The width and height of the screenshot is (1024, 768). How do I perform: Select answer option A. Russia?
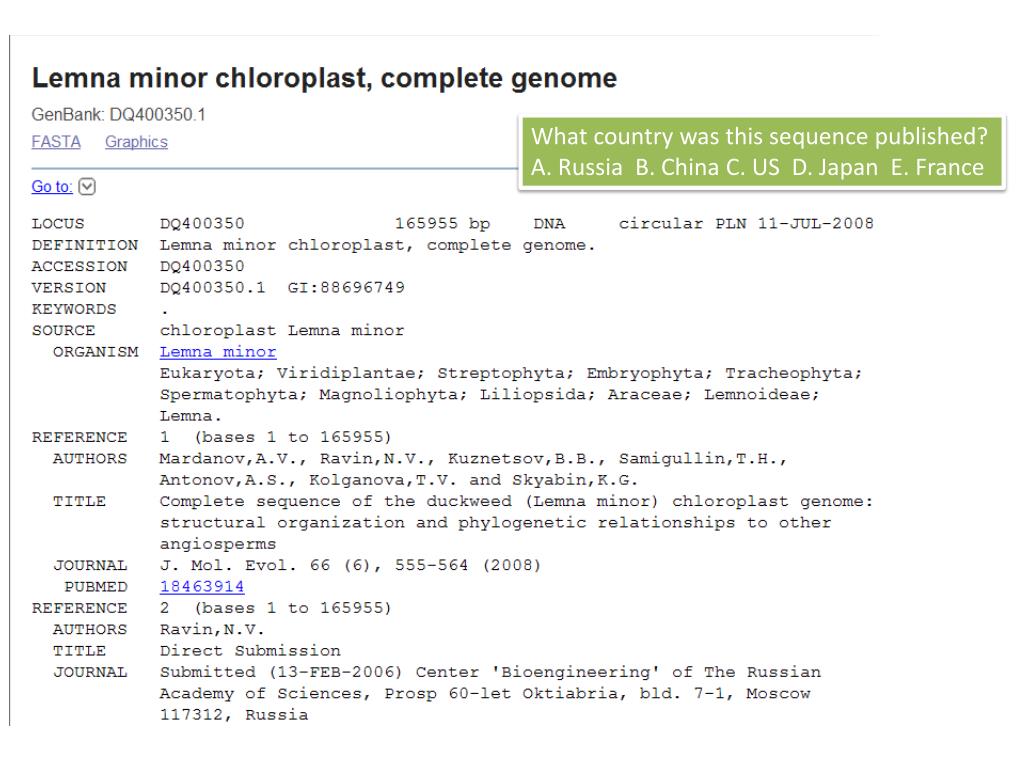point(577,168)
